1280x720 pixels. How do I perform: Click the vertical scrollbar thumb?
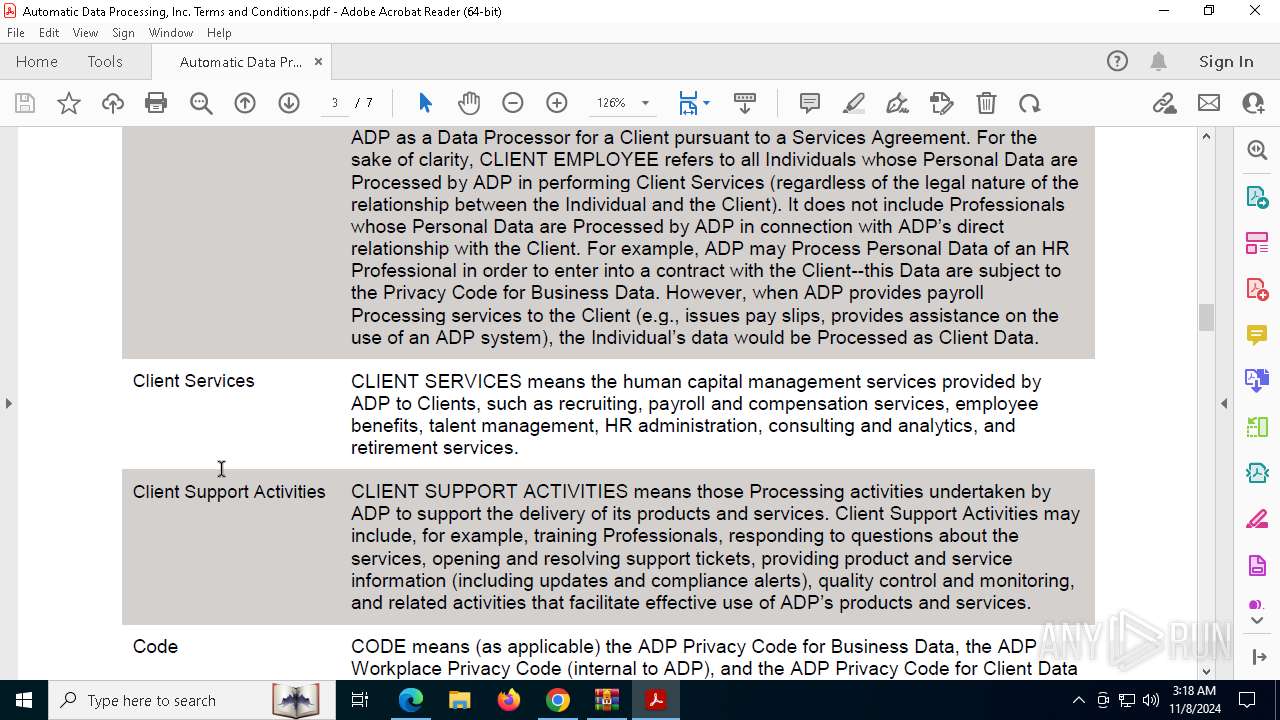[x=1206, y=317]
